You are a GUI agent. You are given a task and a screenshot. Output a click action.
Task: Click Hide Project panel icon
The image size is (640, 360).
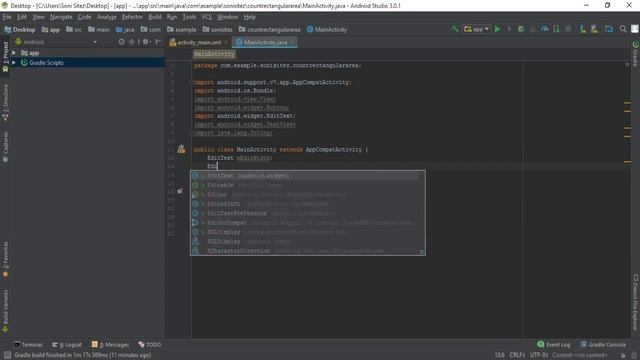pyautogui.click(x=158, y=42)
